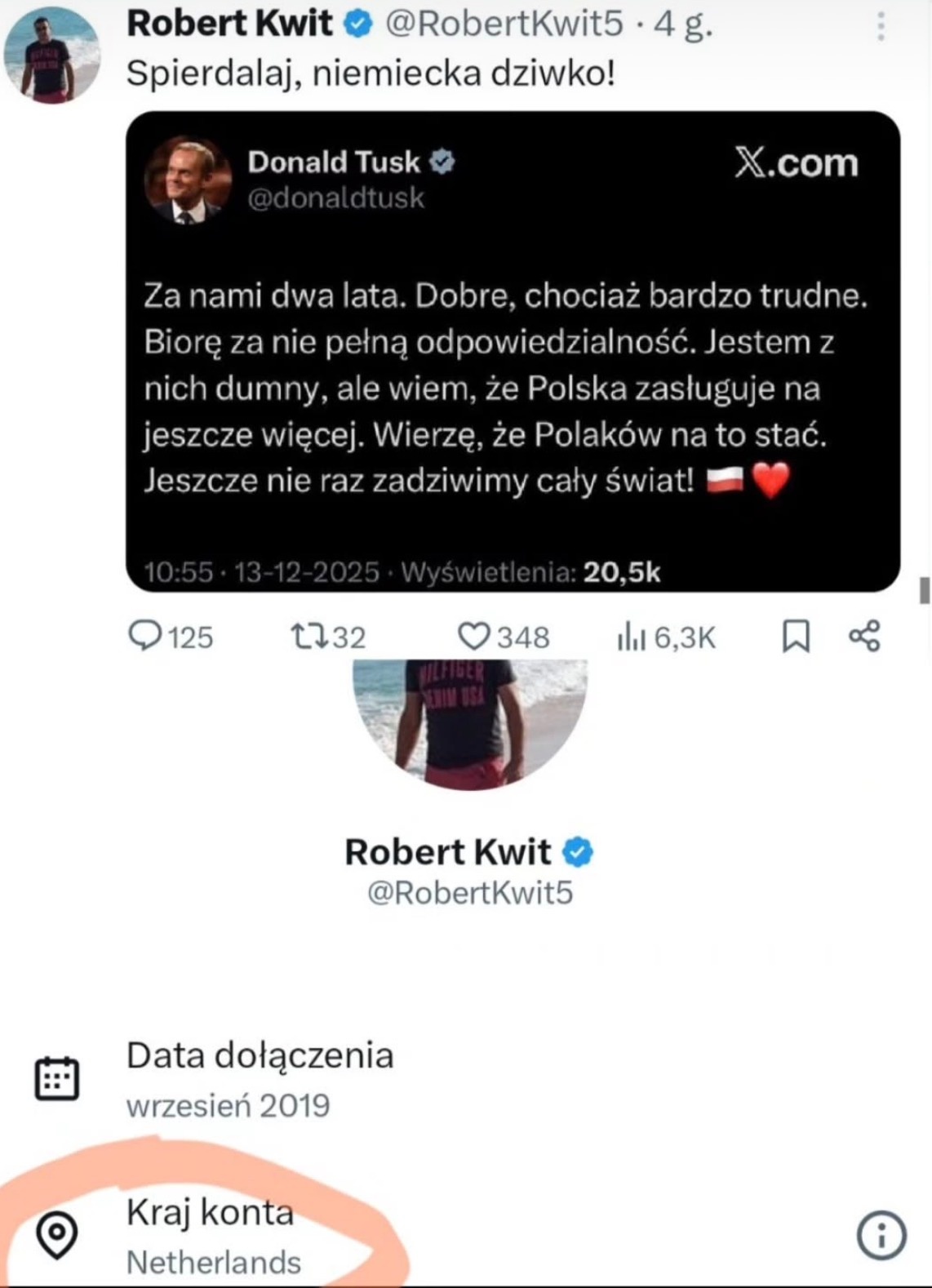The height and width of the screenshot is (1288, 932).
Task: Click the X.com label in quoted post
Action: click(796, 163)
